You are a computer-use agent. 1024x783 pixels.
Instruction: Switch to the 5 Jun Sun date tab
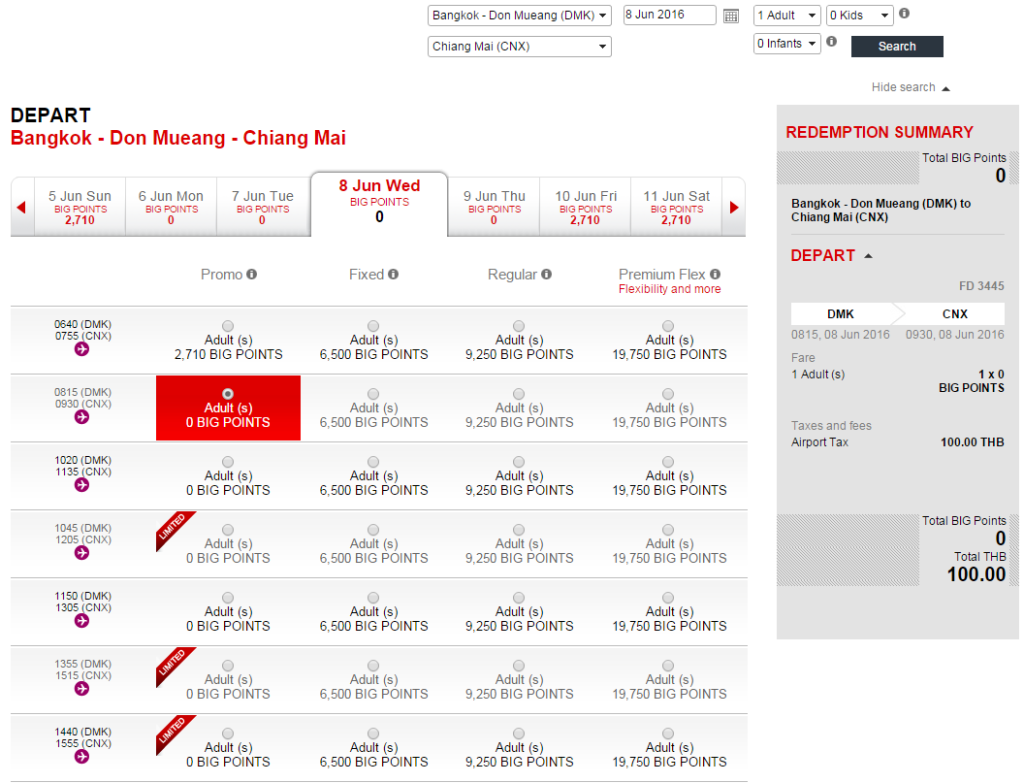click(80, 207)
